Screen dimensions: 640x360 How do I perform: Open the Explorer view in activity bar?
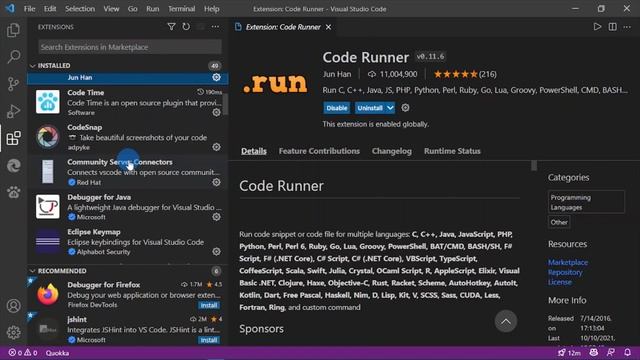(x=13, y=30)
